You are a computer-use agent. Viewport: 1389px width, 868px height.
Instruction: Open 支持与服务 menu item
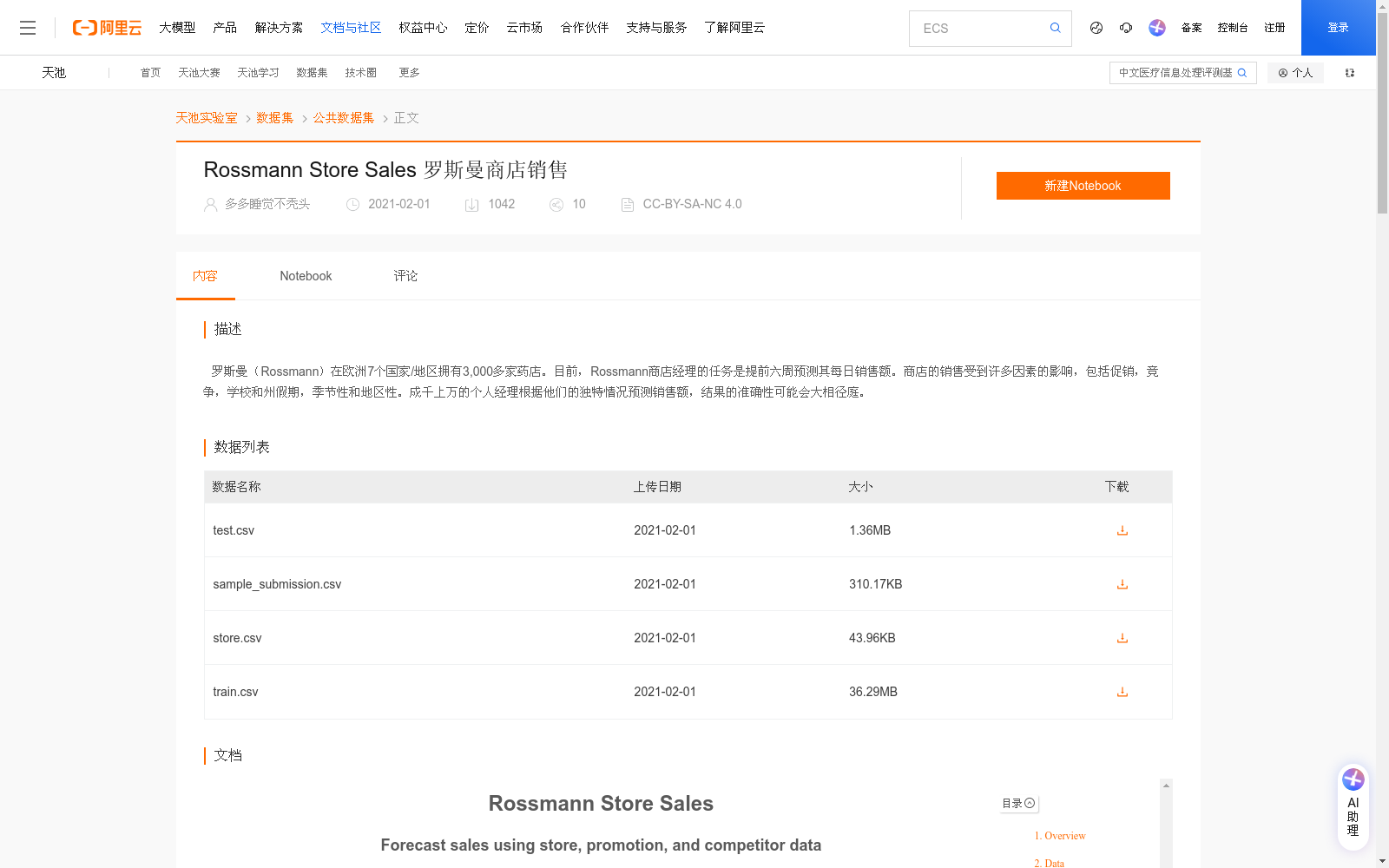point(656,28)
